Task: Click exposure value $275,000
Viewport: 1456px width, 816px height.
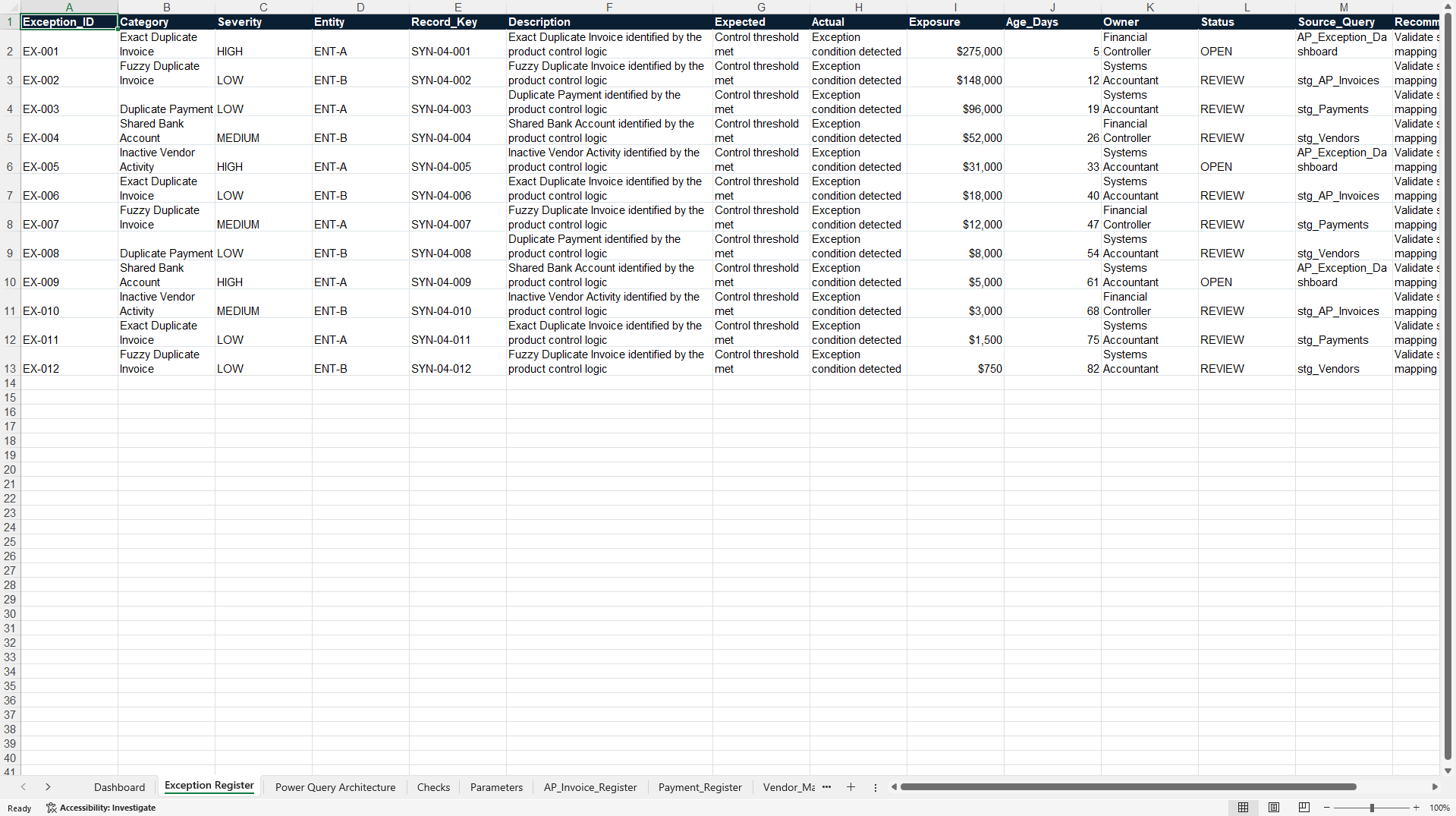Action: coord(955,44)
